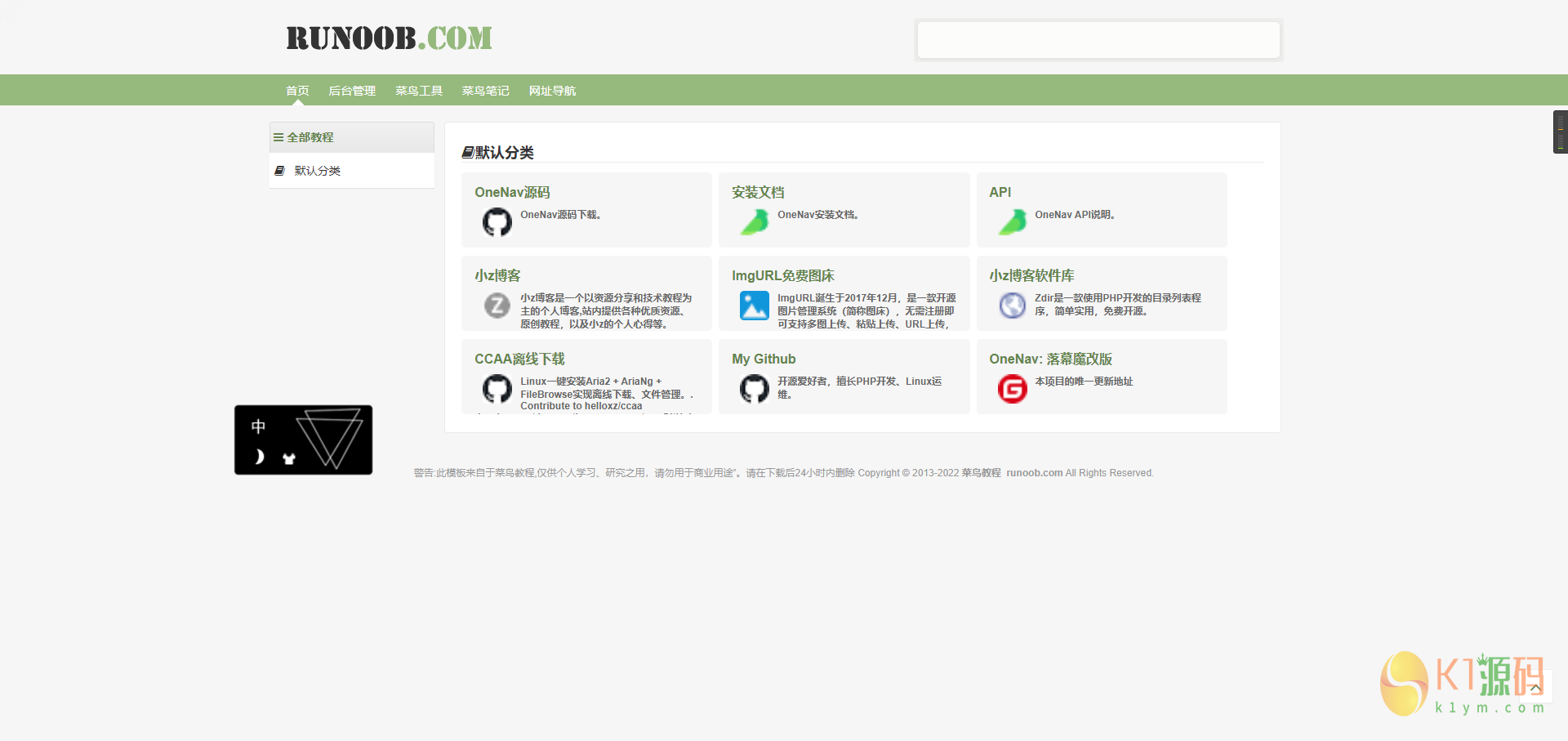Open the ImgURL免费图床 link title

click(783, 275)
